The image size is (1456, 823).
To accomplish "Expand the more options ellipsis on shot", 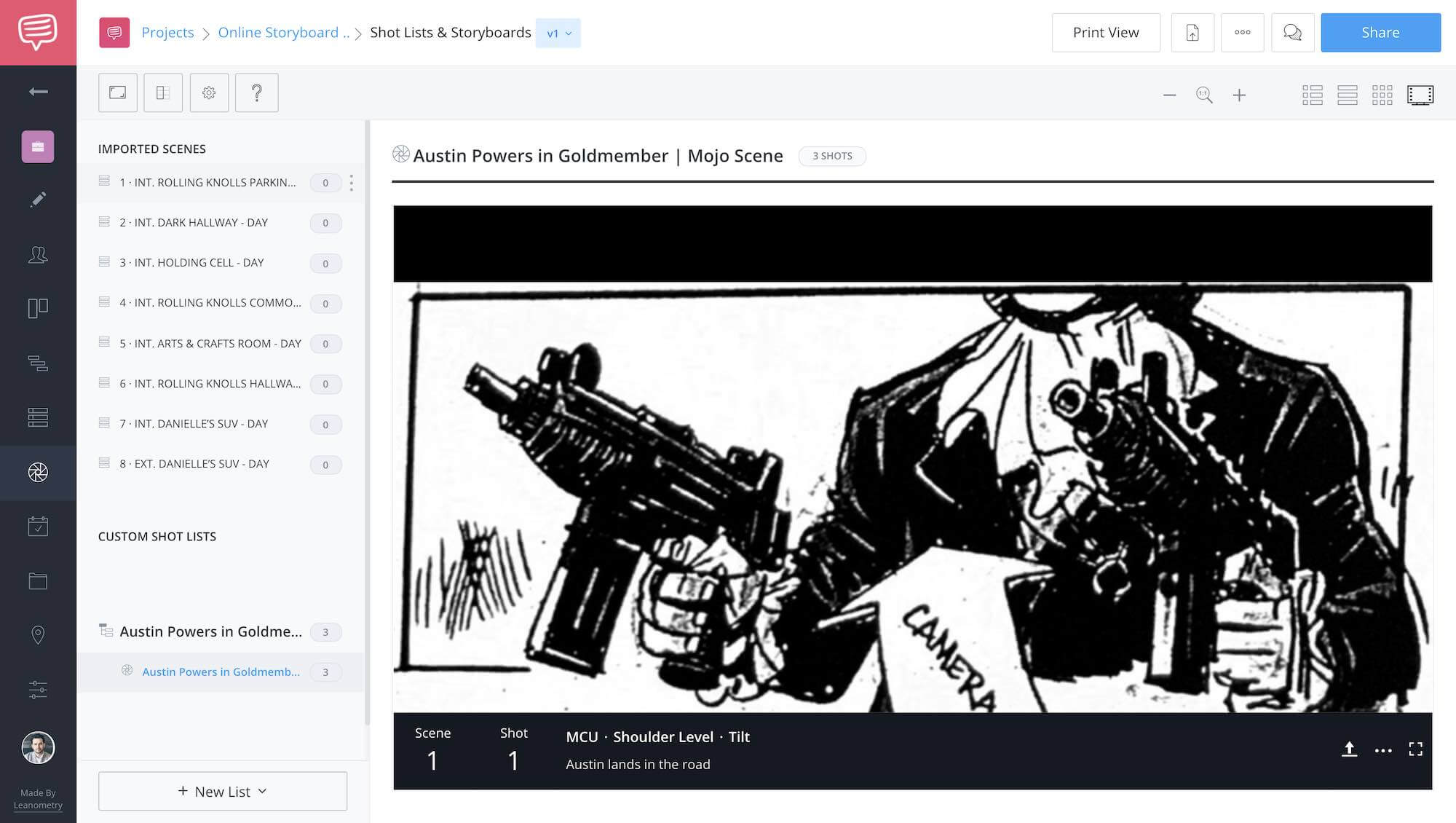I will (x=1383, y=749).
